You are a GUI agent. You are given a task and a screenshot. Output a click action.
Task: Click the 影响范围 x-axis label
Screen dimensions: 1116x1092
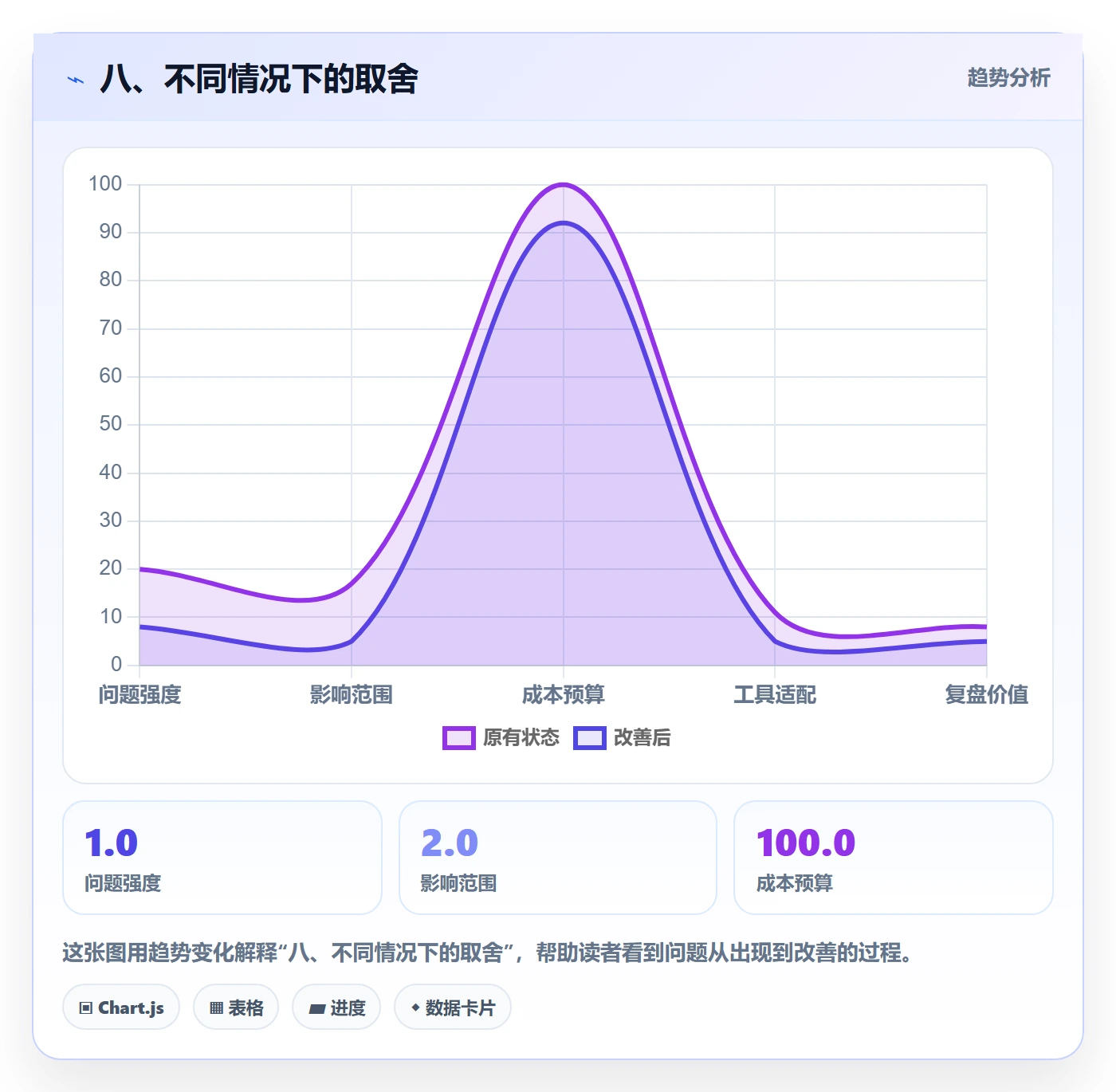coord(352,695)
